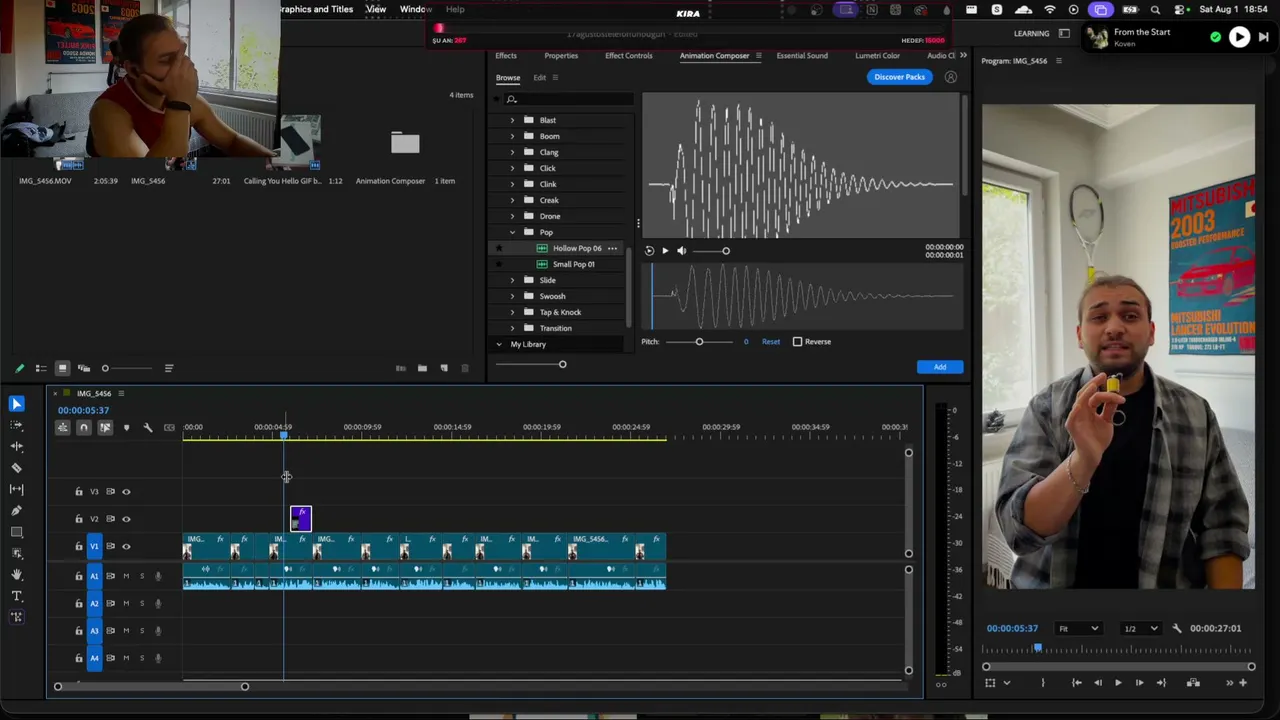This screenshot has width=1280, height=720.
Task: Solo audio track A2
Action: coord(141,603)
